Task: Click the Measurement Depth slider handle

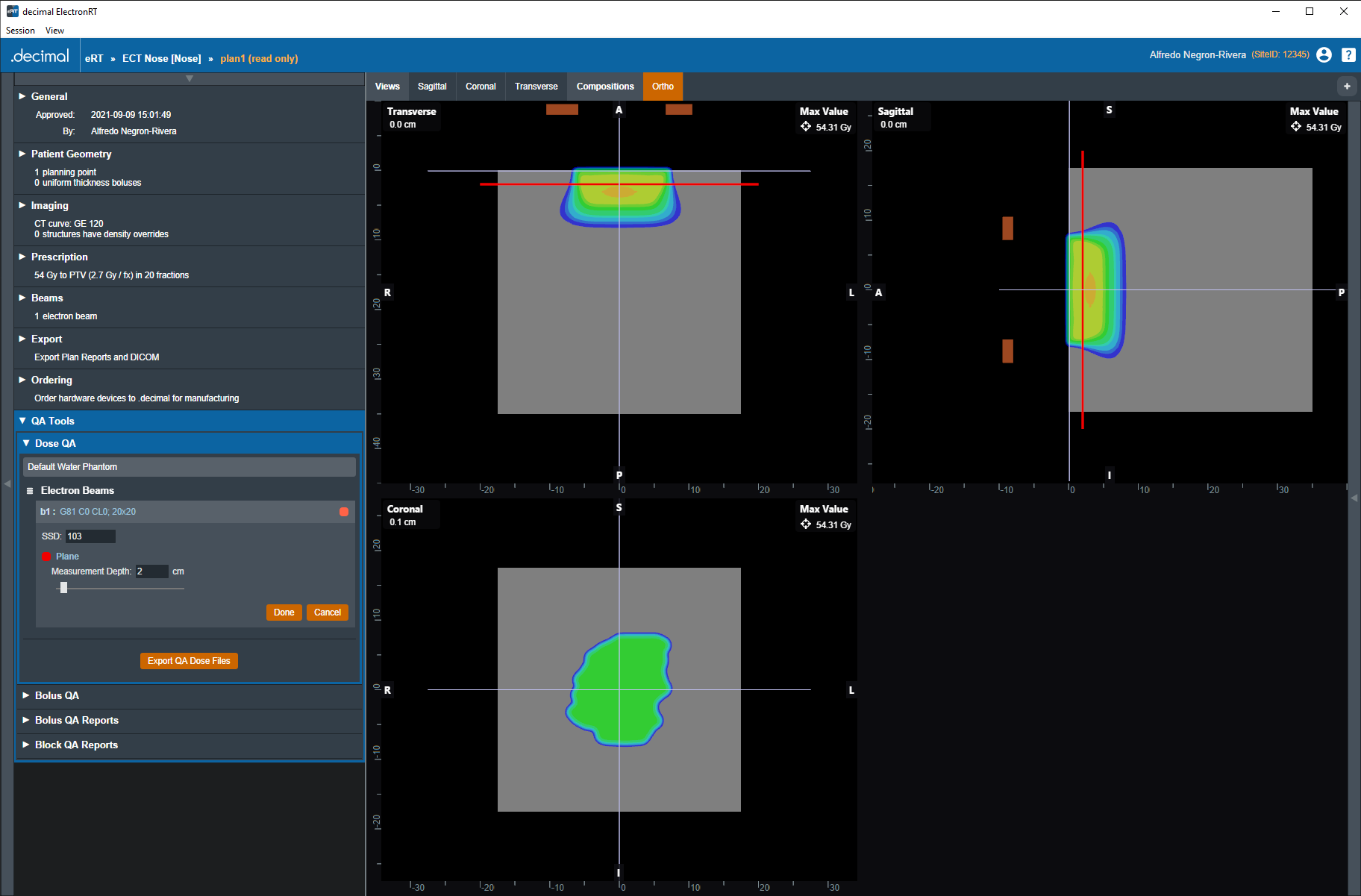Action: click(x=64, y=588)
